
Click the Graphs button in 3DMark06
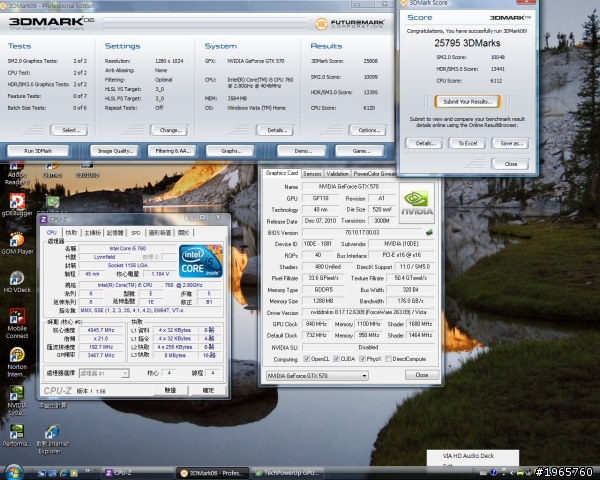231,151
